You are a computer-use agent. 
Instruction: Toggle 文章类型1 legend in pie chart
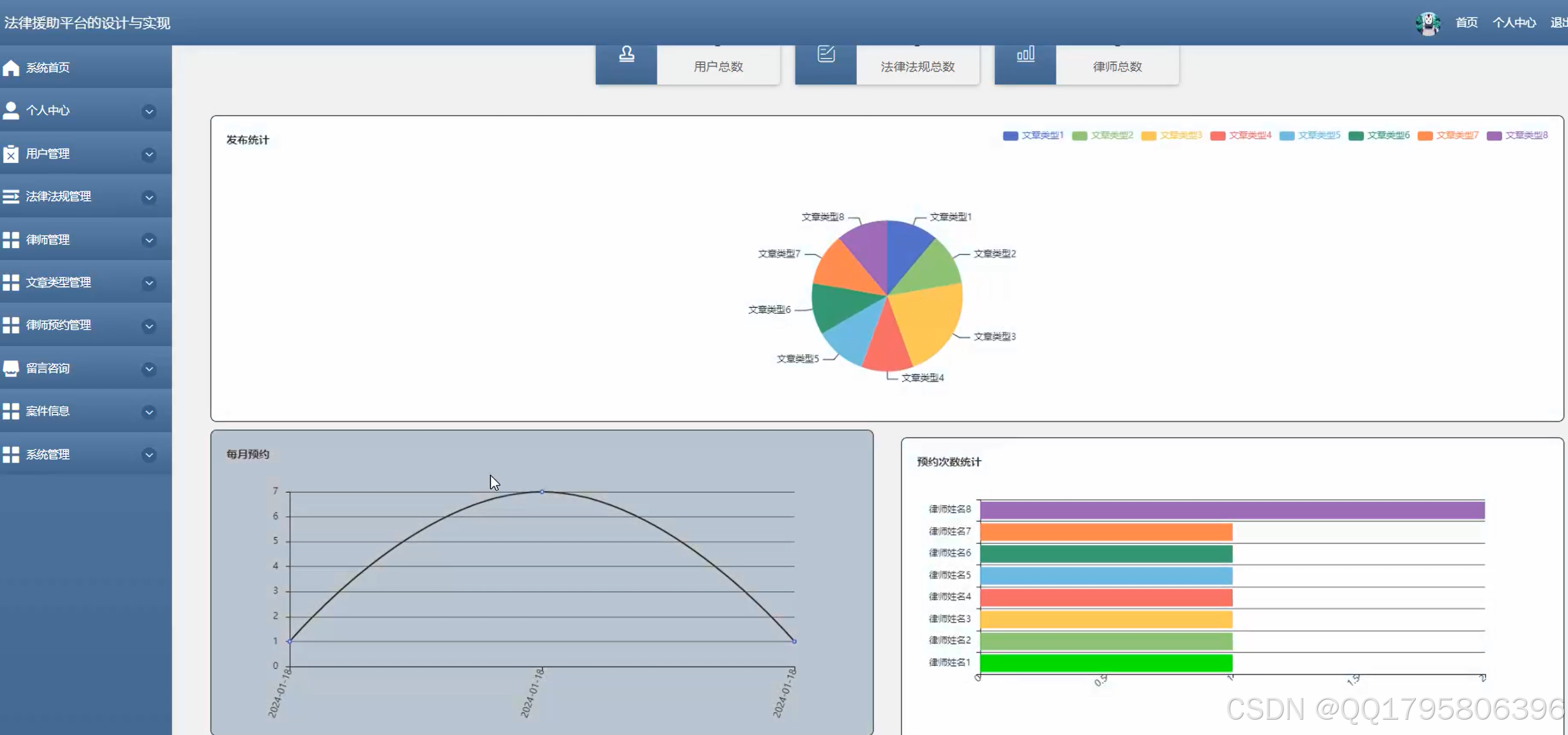(1032, 135)
